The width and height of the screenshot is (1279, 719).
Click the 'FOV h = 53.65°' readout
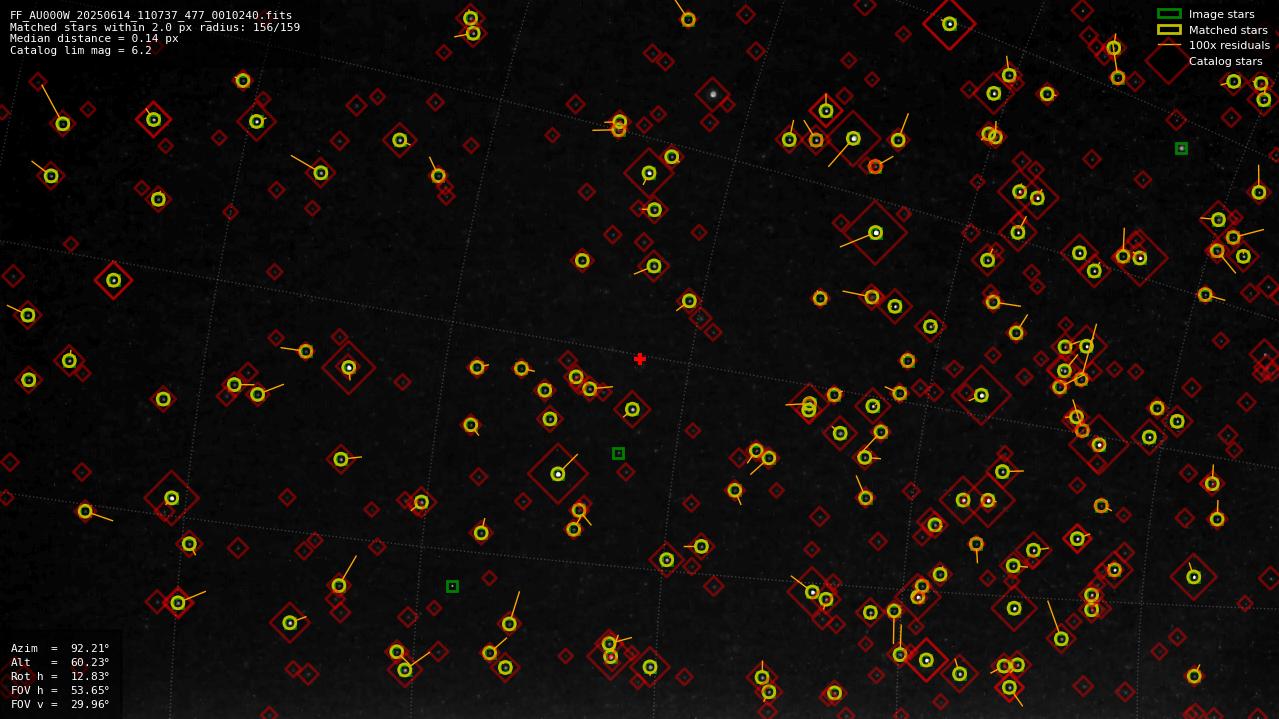pos(60,690)
